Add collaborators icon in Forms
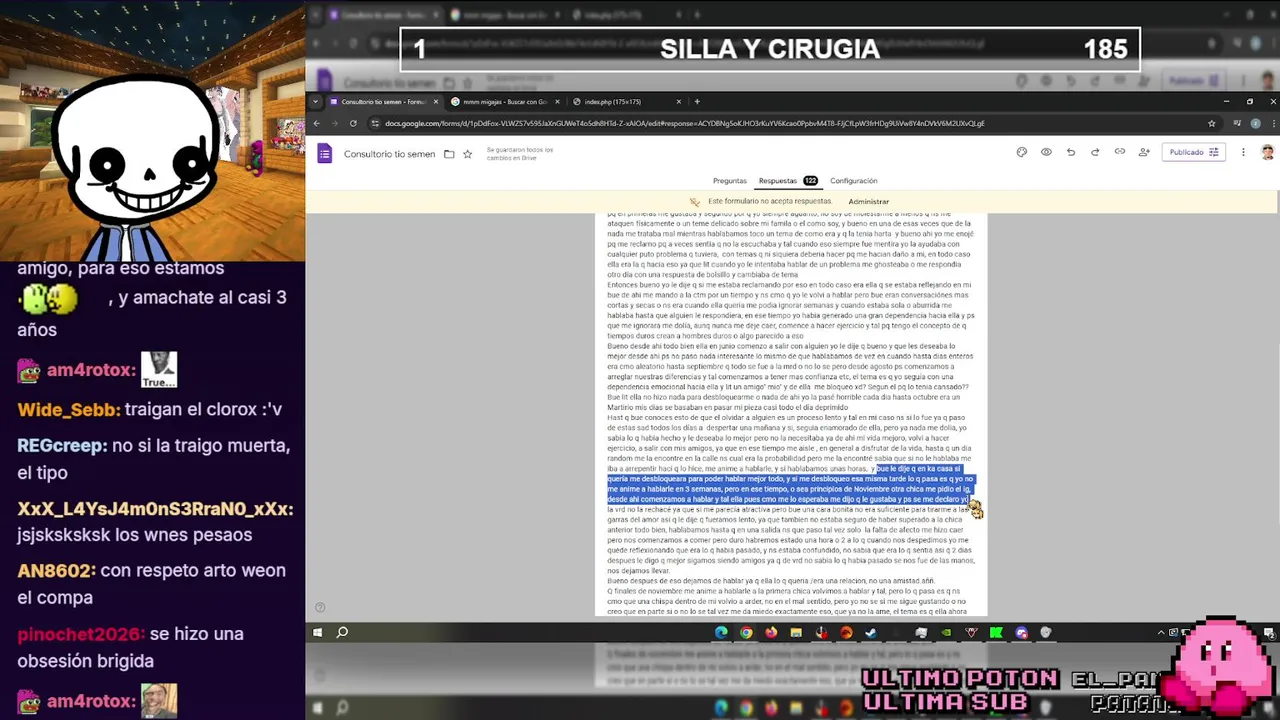This screenshot has width=1280, height=720. point(1144,152)
